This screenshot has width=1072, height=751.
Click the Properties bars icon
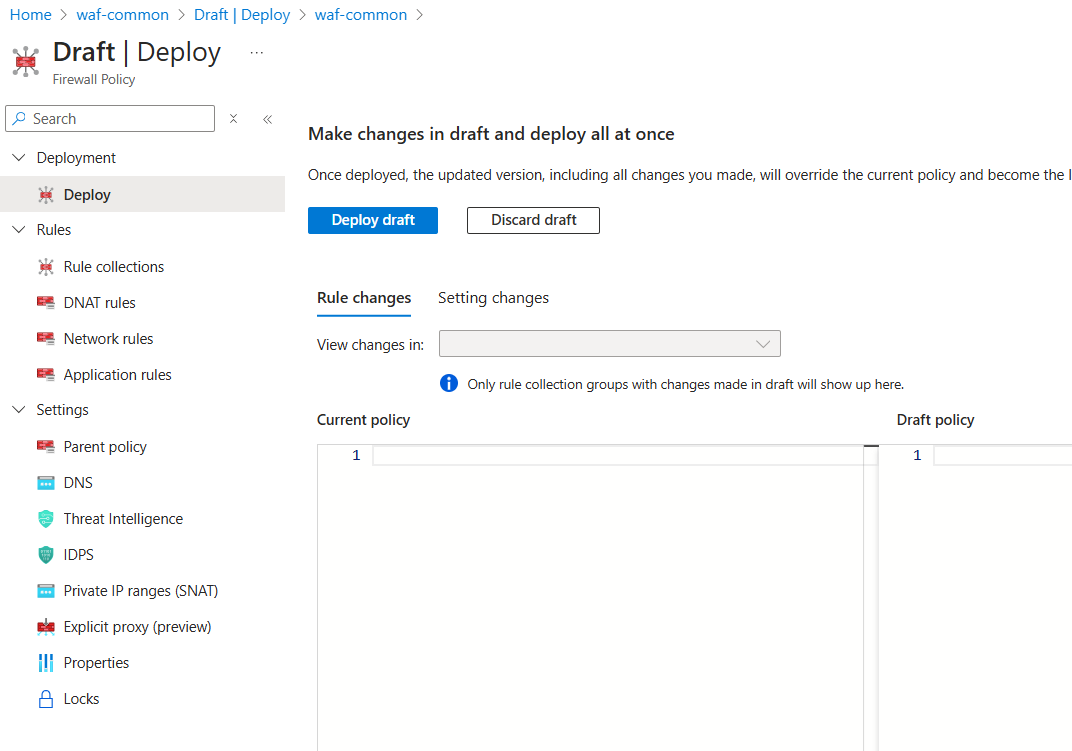(46, 663)
